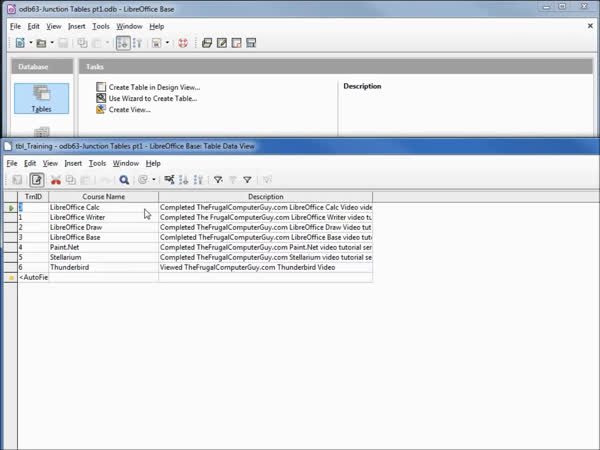The image size is (600, 450).
Task: Select Tables in Database pane
Action: point(41,98)
